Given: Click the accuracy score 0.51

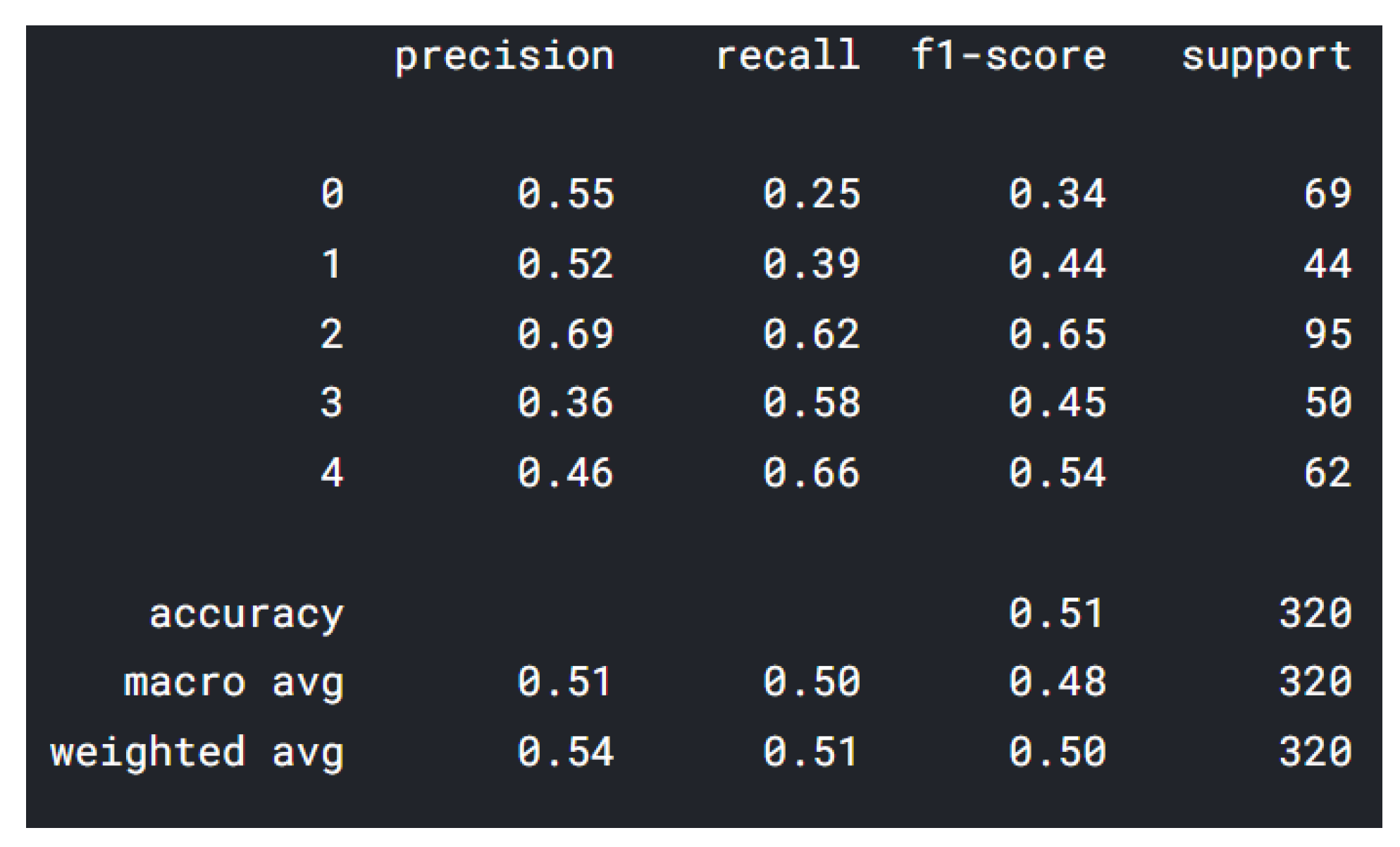Looking at the screenshot, I should point(1055,613).
